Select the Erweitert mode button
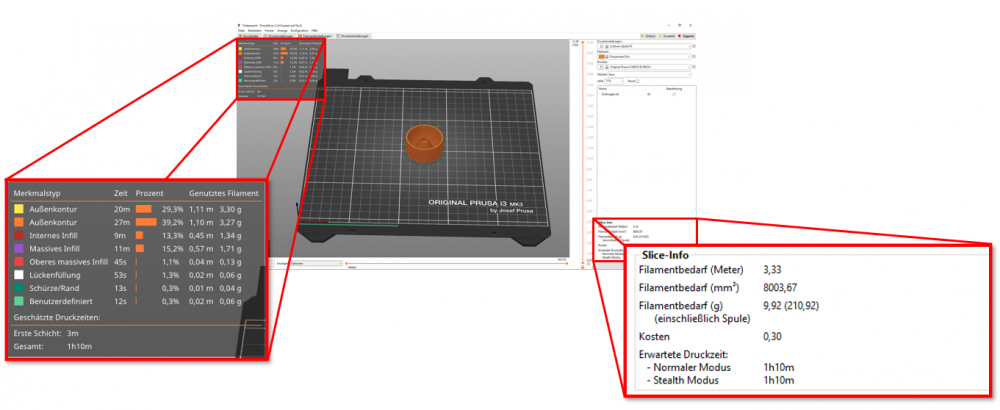Image resolution: width=1000 pixels, height=410 pixels. [667, 36]
